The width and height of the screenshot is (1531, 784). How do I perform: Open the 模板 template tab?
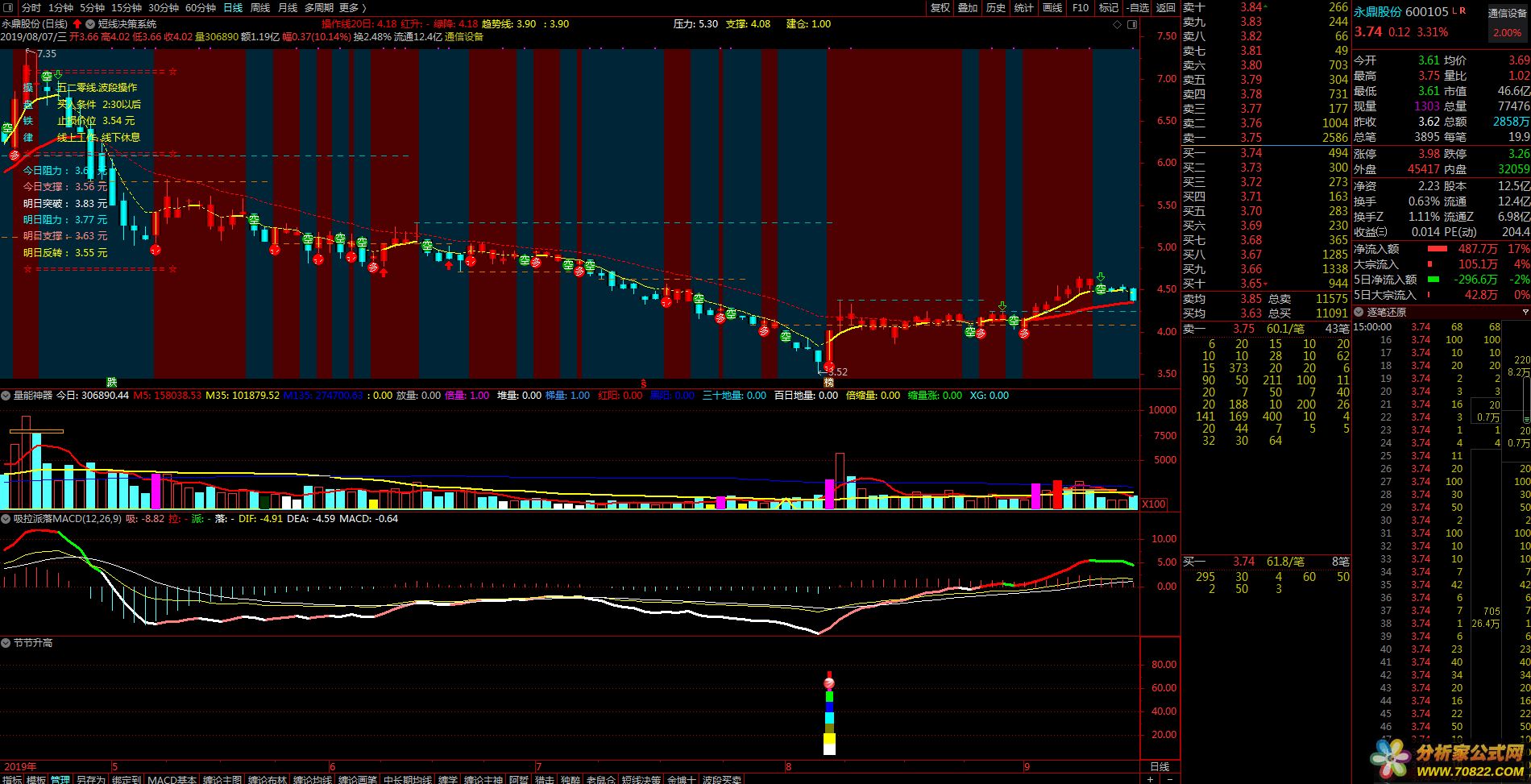36,779
